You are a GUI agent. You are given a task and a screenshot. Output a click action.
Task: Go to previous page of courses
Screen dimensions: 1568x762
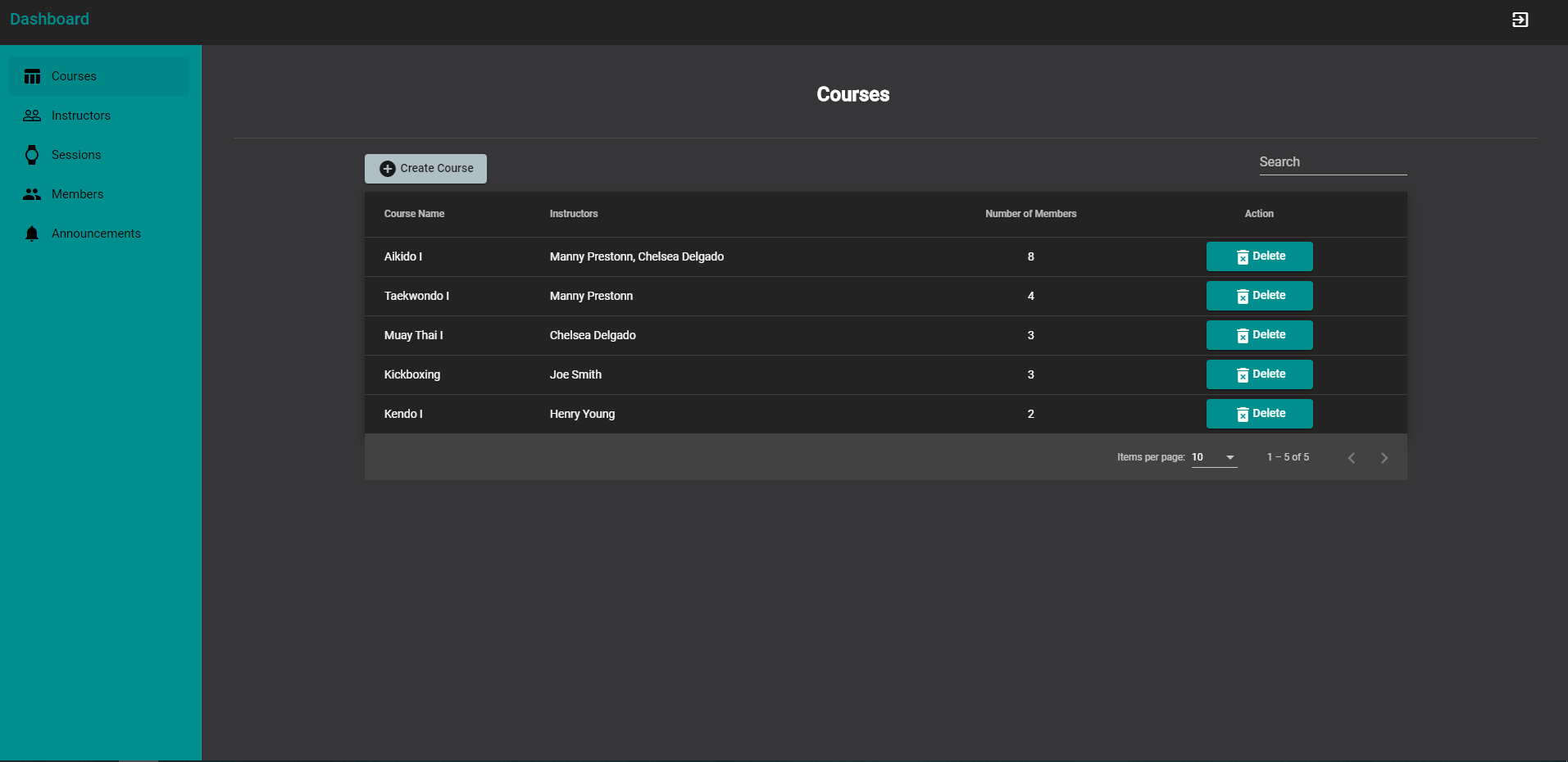click(x=1351, y=458)
